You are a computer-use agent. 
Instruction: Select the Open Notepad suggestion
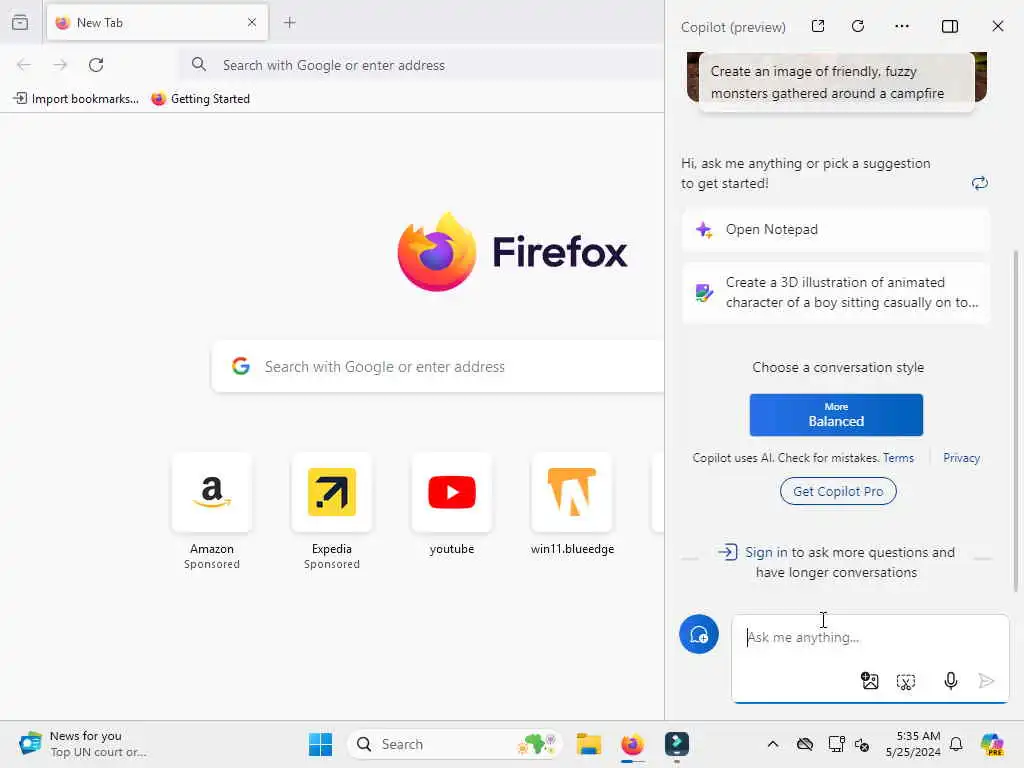coord(836,230)
